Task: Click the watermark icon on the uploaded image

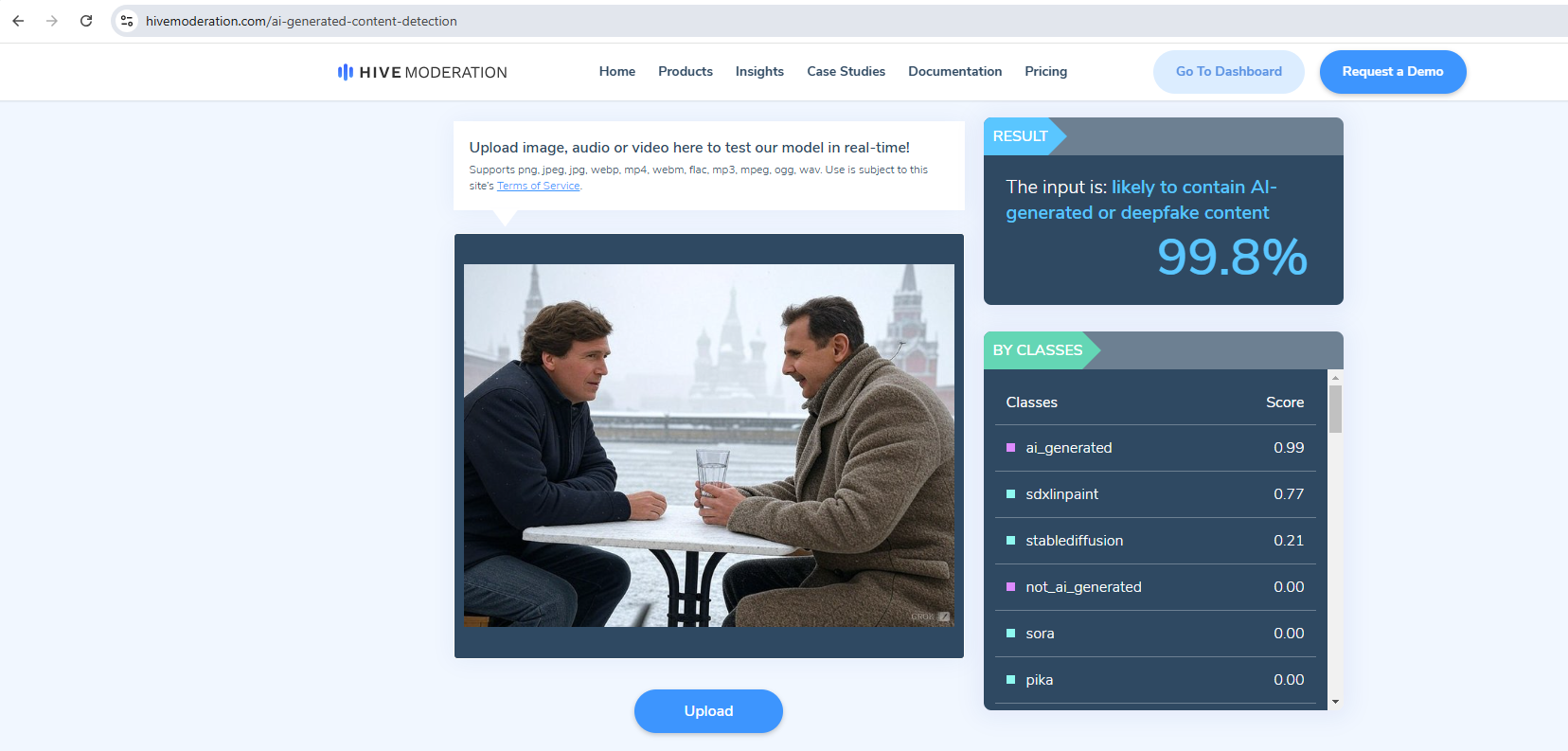Action: tap(943, 617)
